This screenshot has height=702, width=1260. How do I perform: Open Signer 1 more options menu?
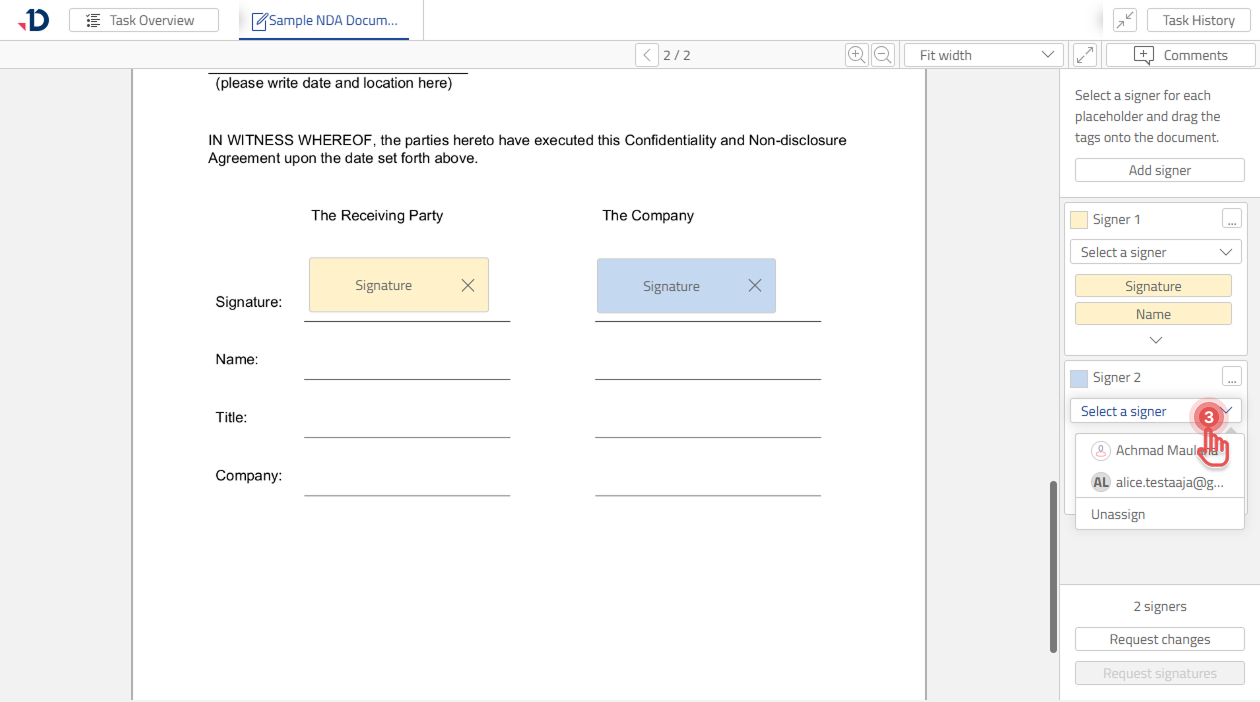1232,219
